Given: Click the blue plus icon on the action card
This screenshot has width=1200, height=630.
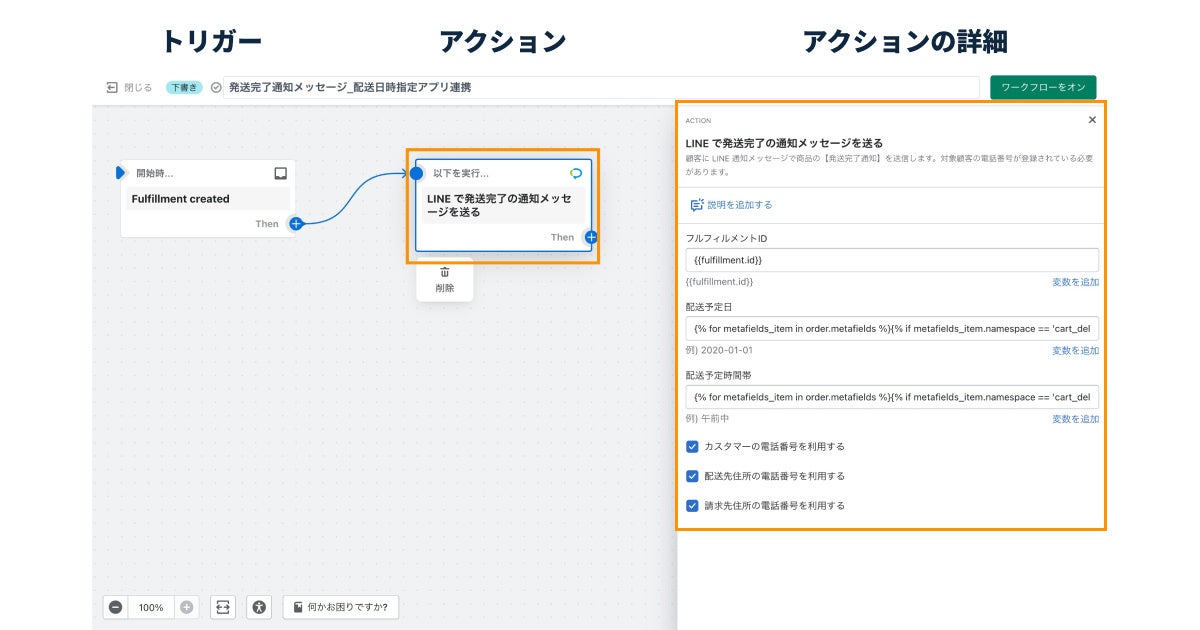Looking at the screenshot, I should pos(590,237).
